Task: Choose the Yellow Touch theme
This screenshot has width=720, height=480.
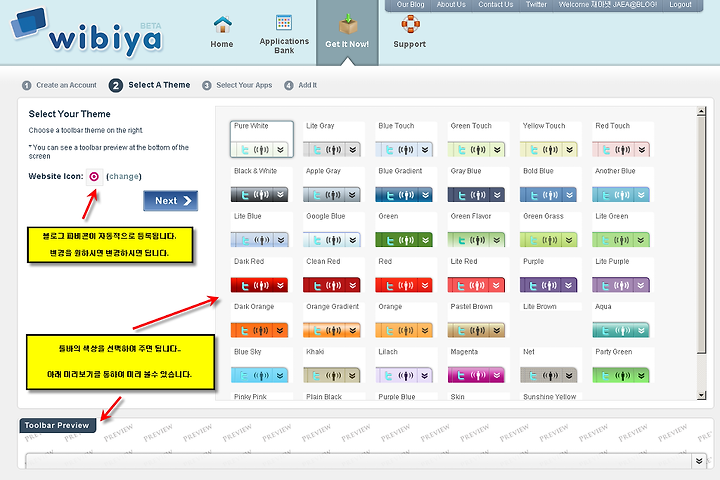Action: click(551, 139)
